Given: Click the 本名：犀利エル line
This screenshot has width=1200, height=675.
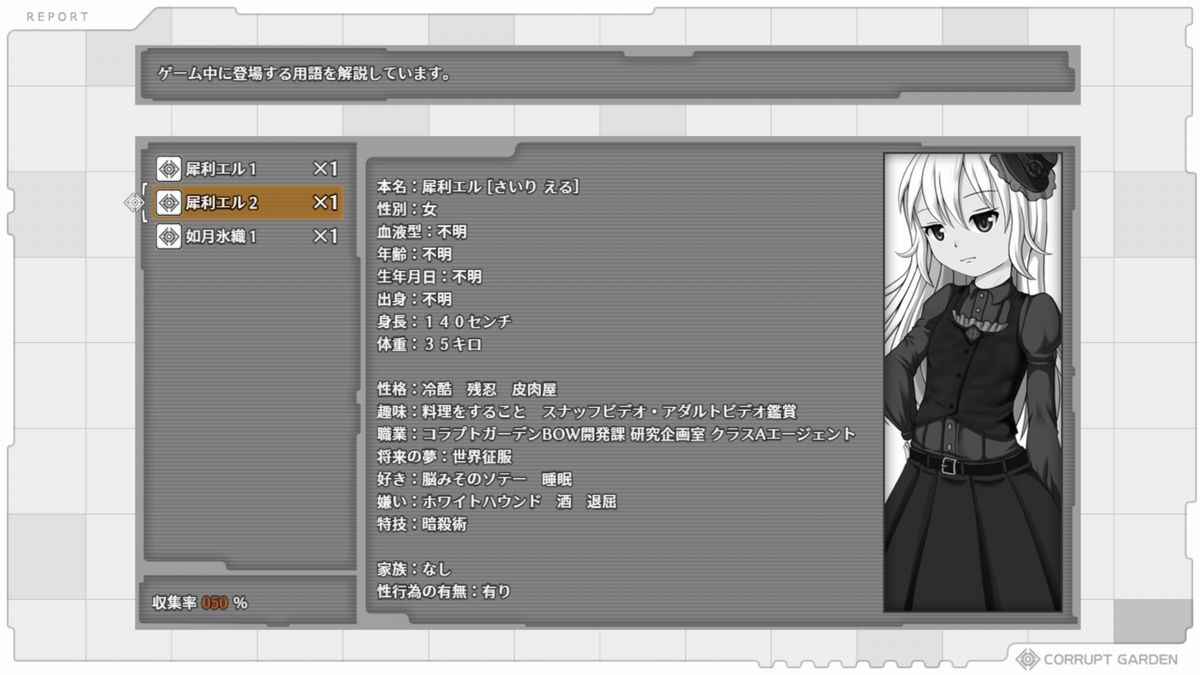Looking at the screenshot, I should [478, 186].
